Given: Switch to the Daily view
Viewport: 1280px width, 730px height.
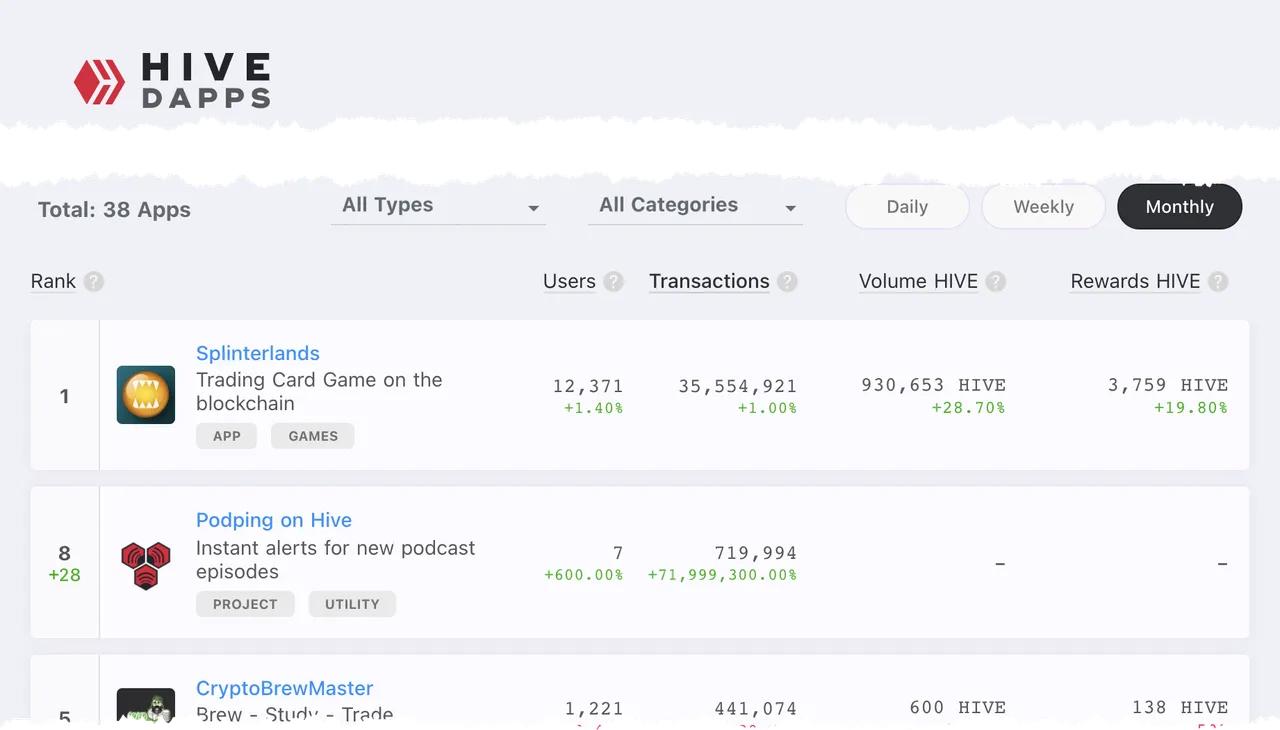Looking at the screenshot, I should pyautogui.click(x=907, y=207).
